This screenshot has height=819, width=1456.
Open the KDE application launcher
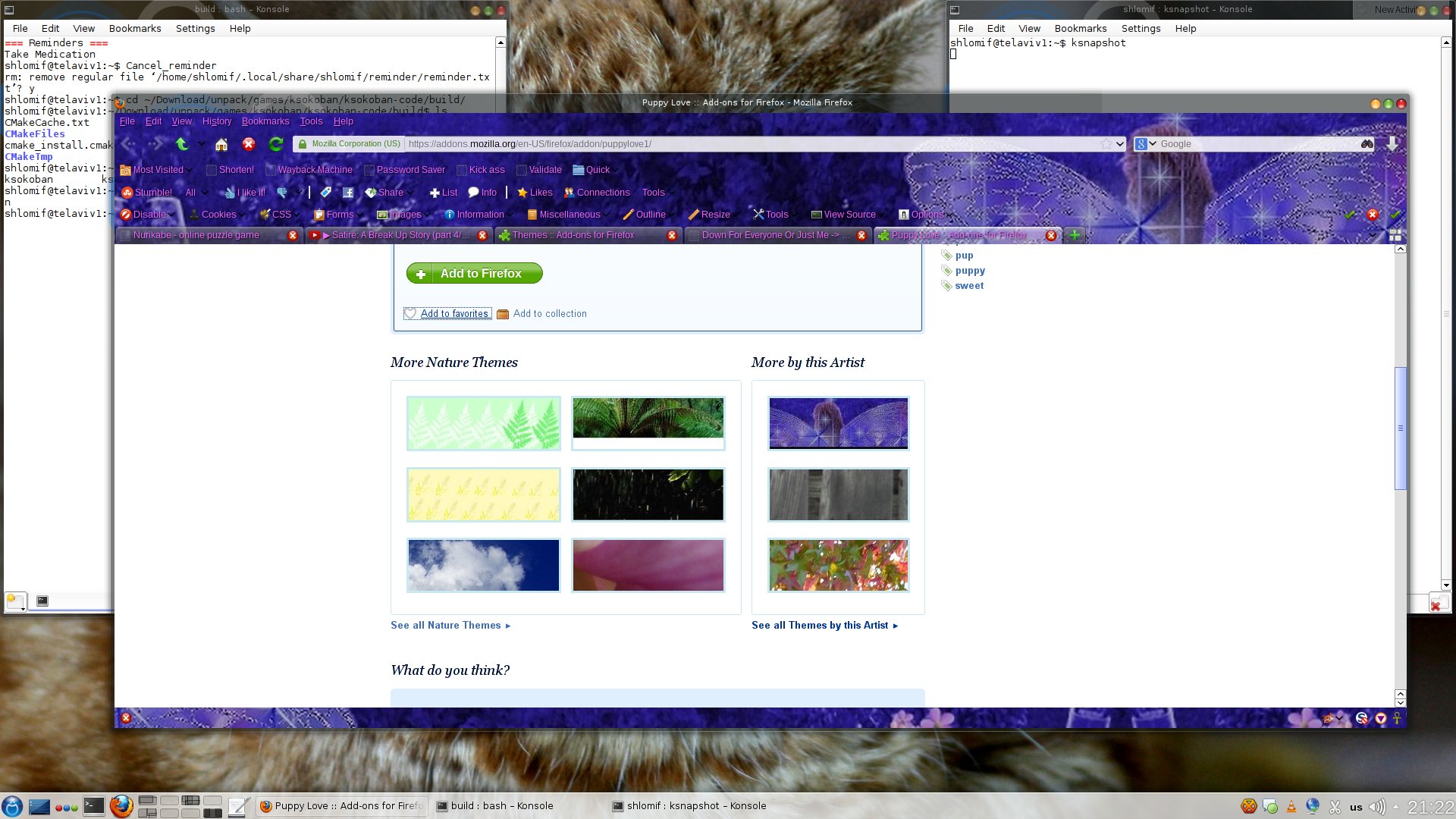point(11,807)
